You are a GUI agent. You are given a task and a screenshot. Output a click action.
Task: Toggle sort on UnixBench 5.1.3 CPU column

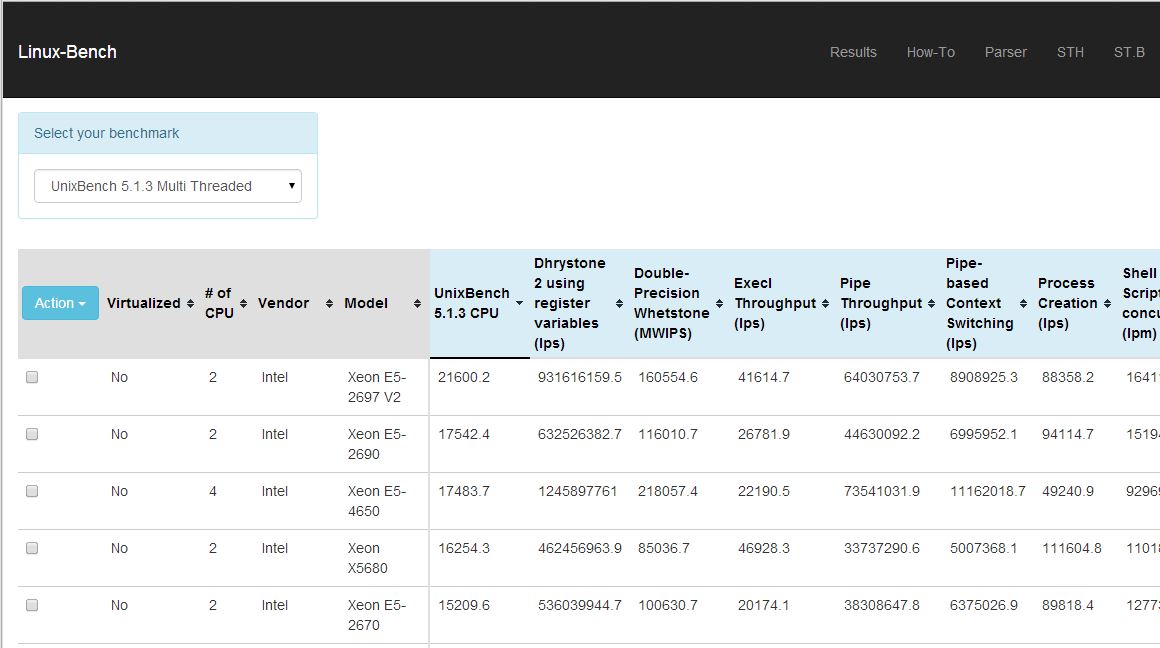point(519,304)
